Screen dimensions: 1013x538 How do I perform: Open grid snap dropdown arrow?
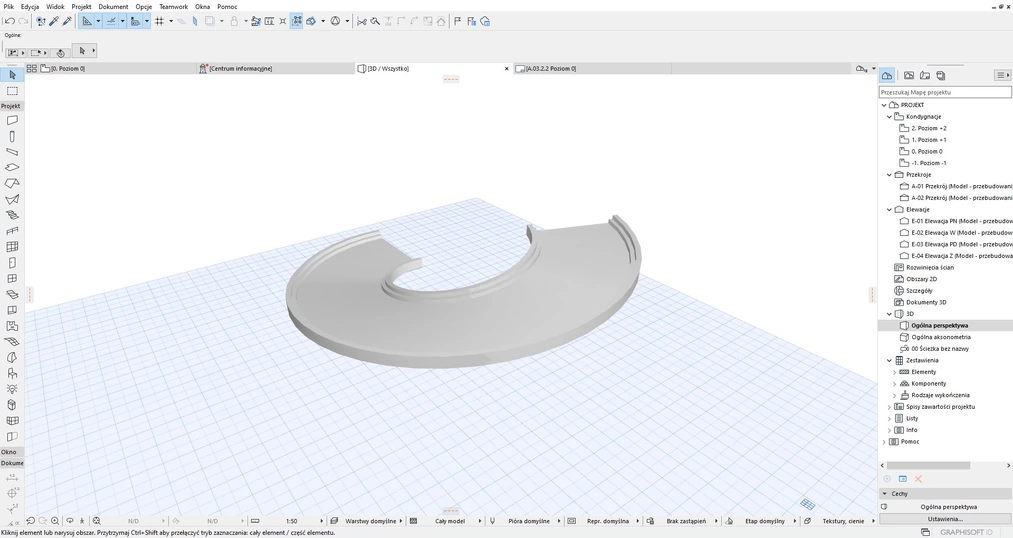pos(171,21)
